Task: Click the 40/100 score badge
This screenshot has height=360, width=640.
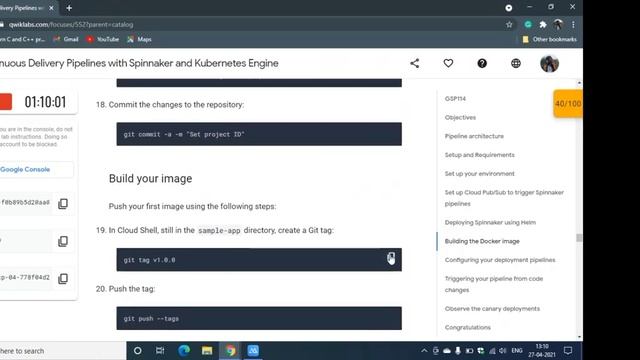Action: click(568, 104)
